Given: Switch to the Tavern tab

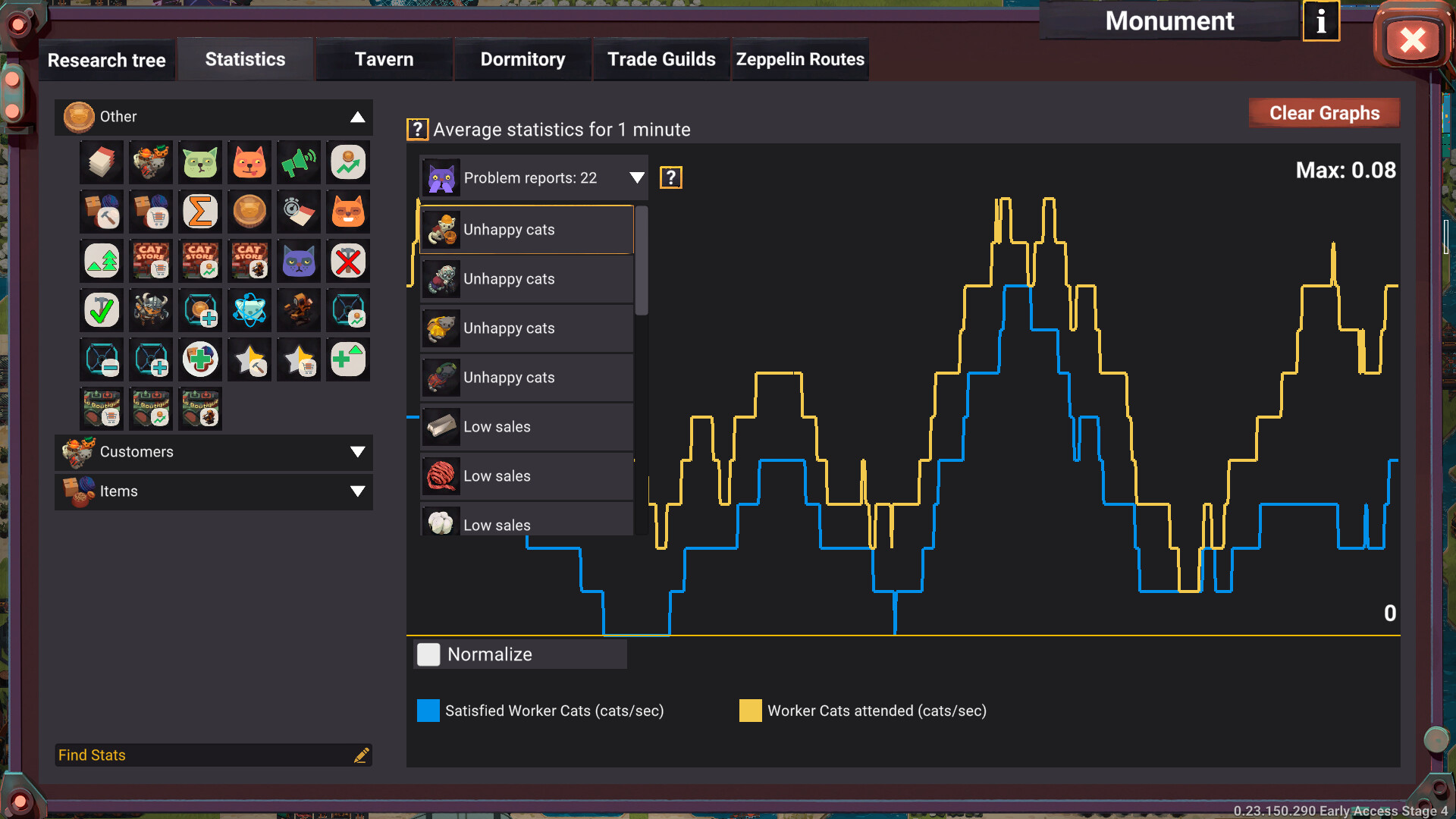Looking at the screenshot, I should point(384,59).
